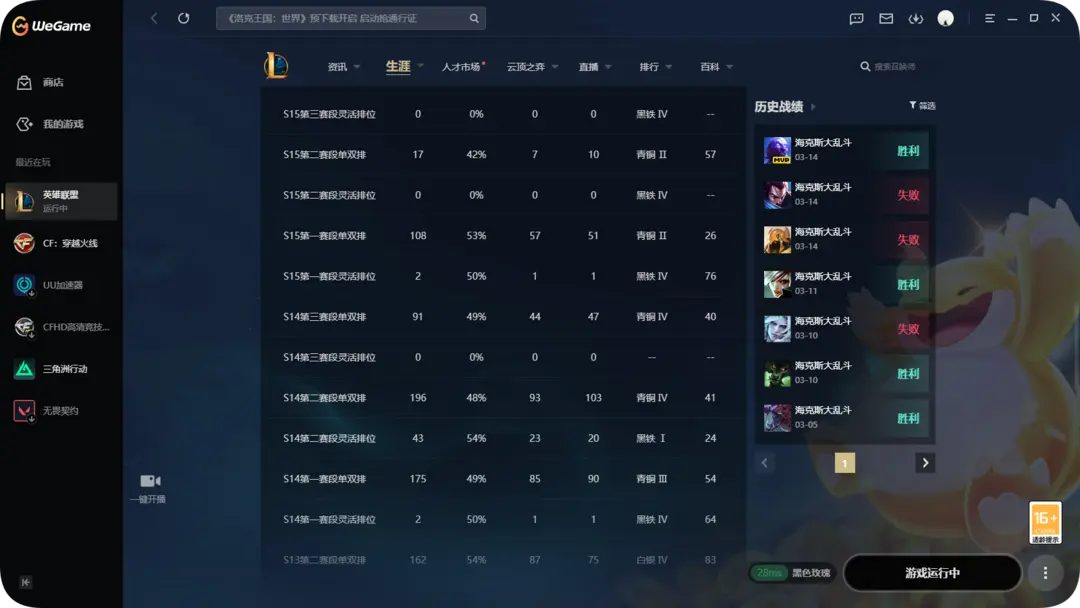Refresh the page with reload icon
Image resolution: width=1080 pixels, height=608 pixels.
tap(183, 19)
